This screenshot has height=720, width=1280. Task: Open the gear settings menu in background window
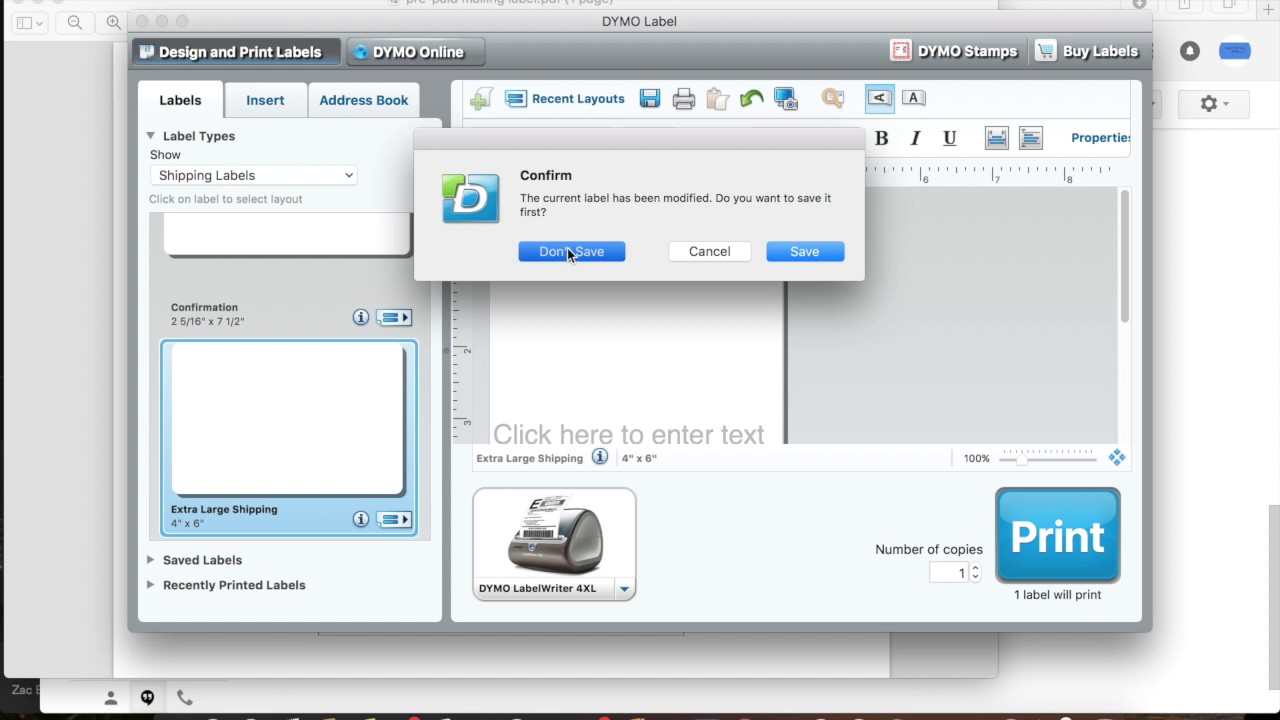[1214, 103]
